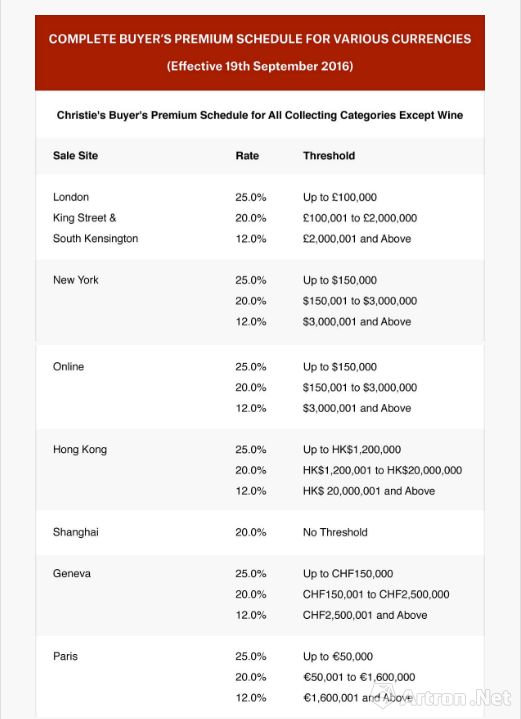Click the Effective 19th September 2016 subtitle
521x719 pixels.
pos(260,66)
